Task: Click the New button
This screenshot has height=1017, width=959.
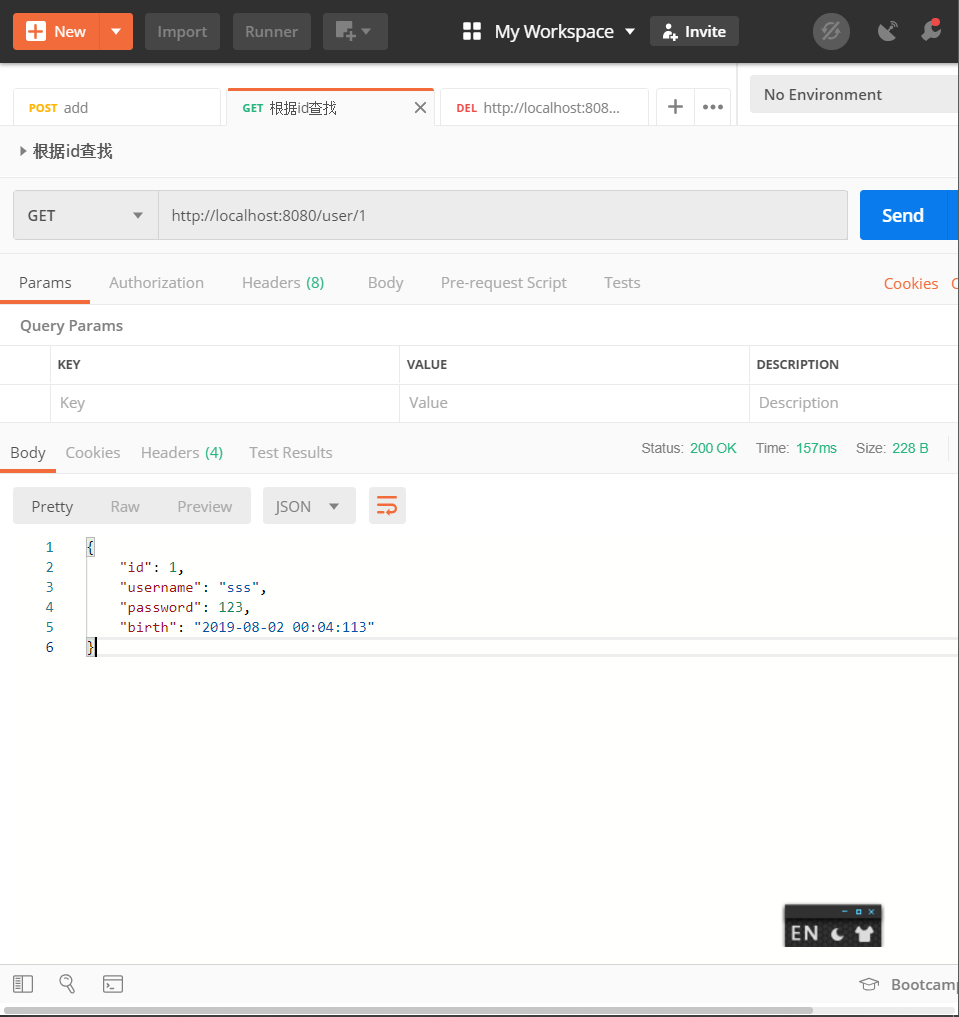Action: (x=56, y=31)
